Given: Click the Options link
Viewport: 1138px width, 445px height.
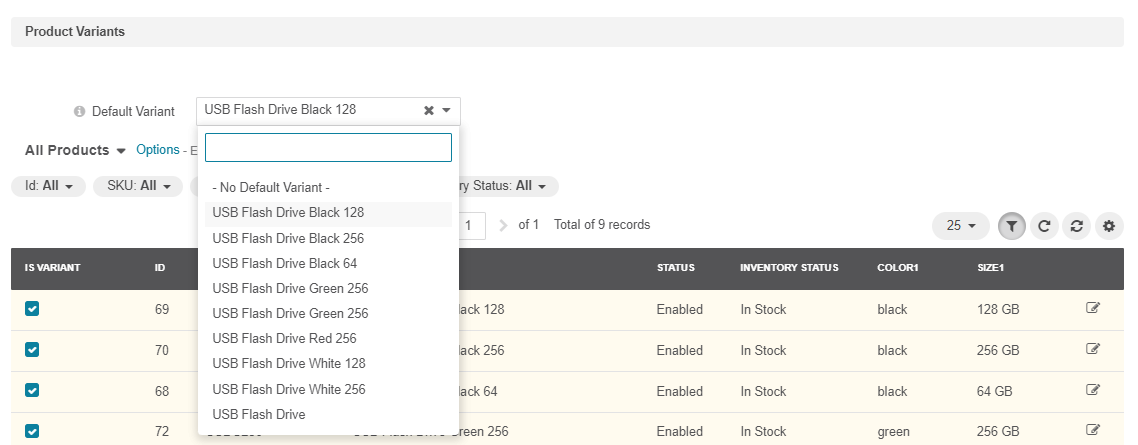Looking at the screenshot, I should coord(157,150).
